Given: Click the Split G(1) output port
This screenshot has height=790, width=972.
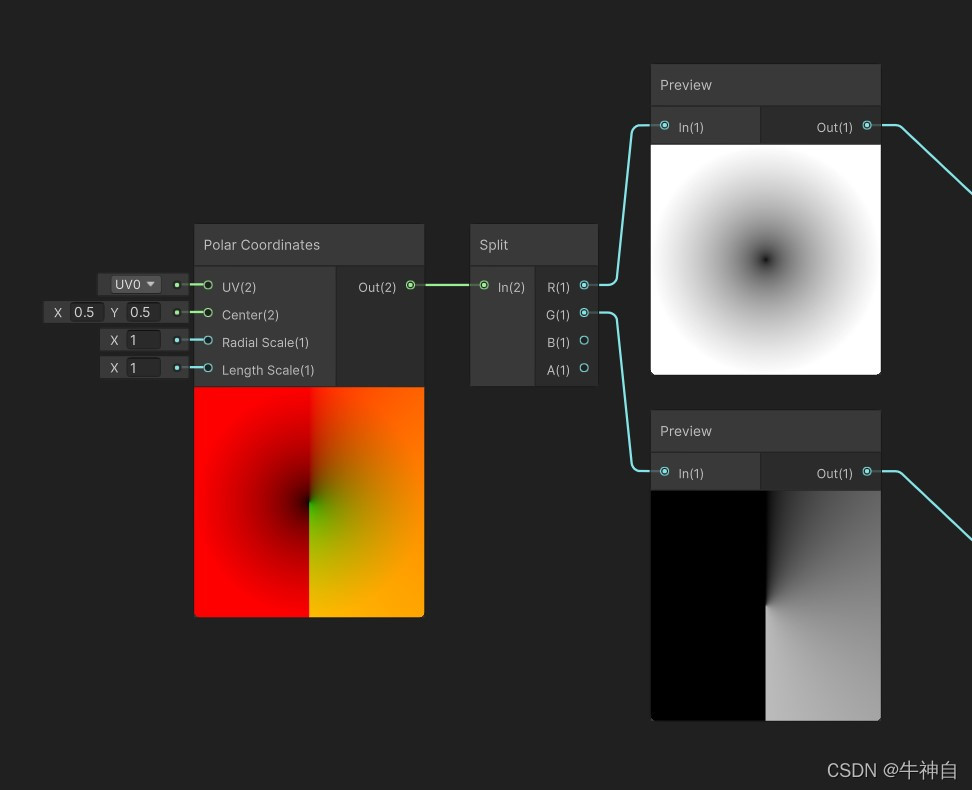Looking at the screenshot, I should click(584, 313).
